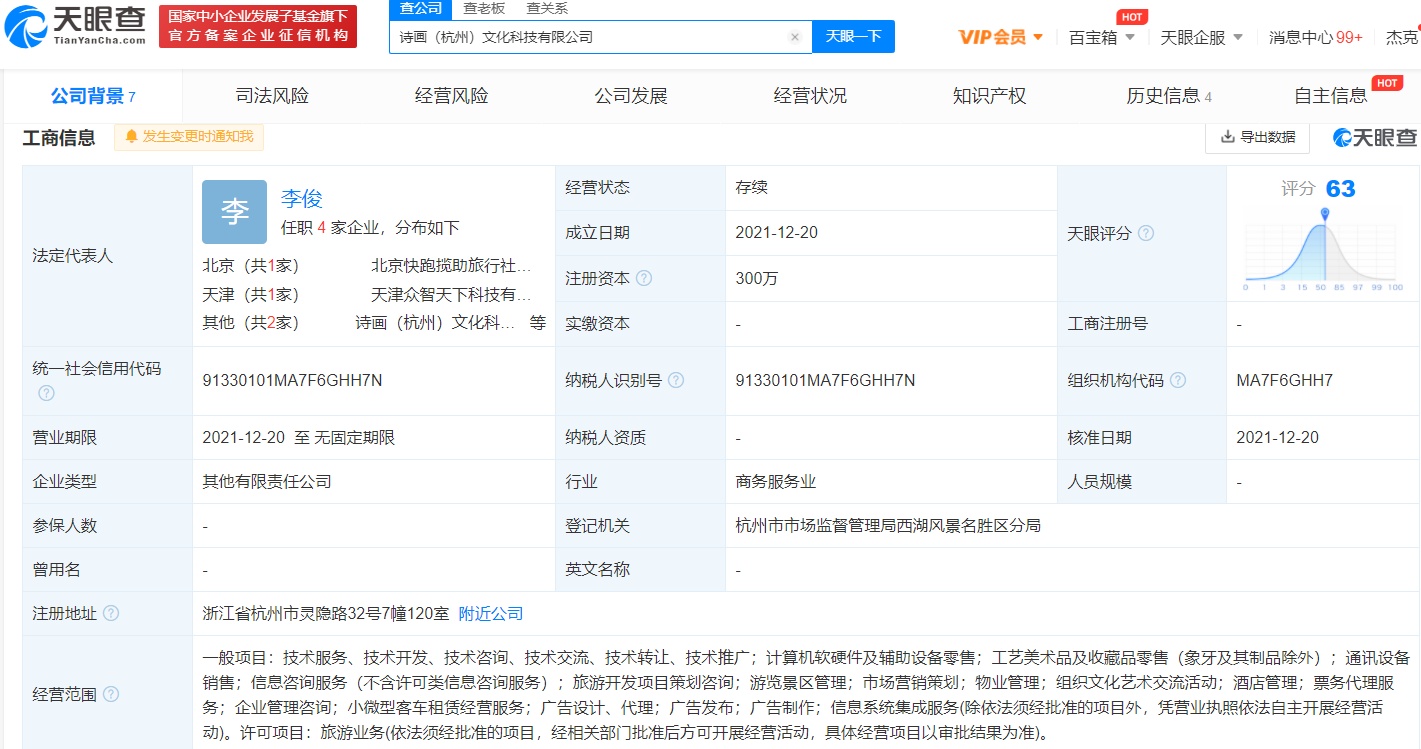The image size is (1421, 749).
Task: Clear the search box with X icon
Action: 795,37
